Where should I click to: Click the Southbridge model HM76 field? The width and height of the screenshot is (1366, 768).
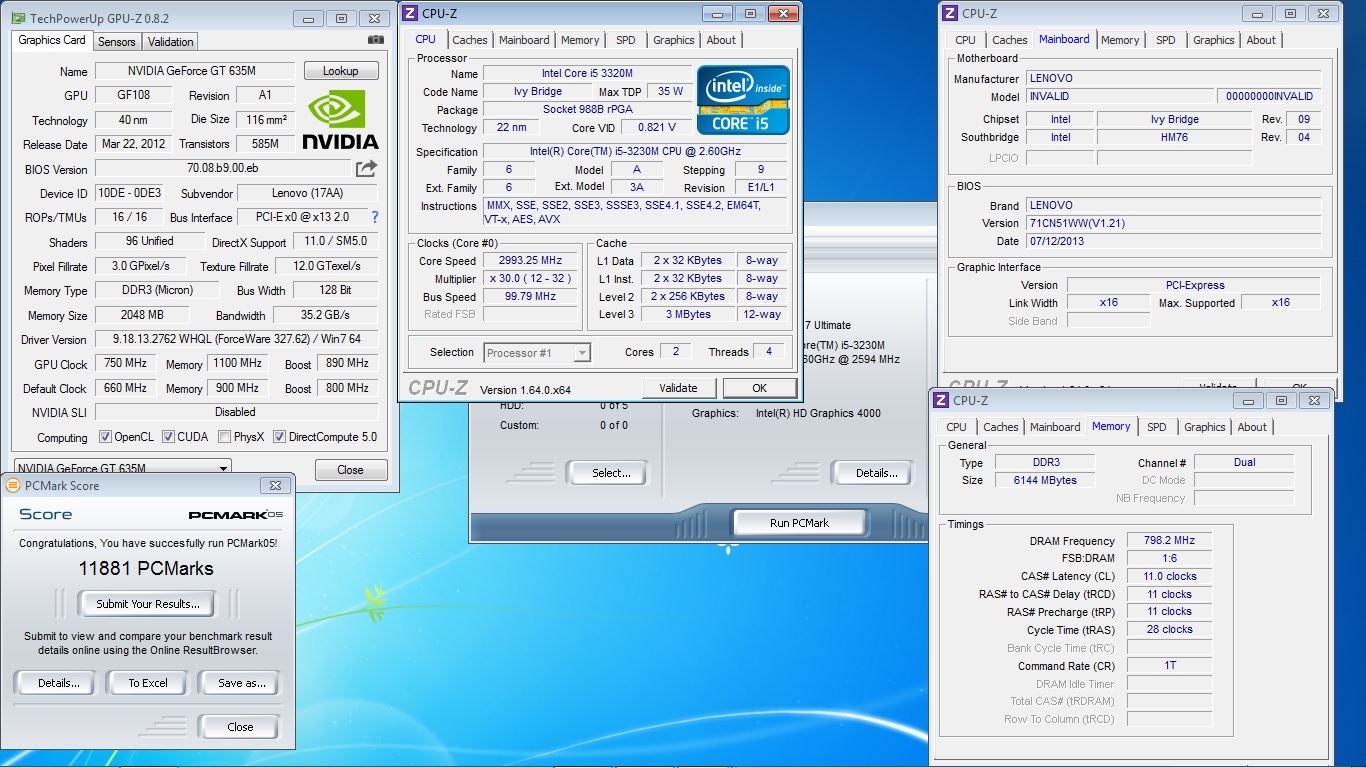click(x=1174, y=137)
